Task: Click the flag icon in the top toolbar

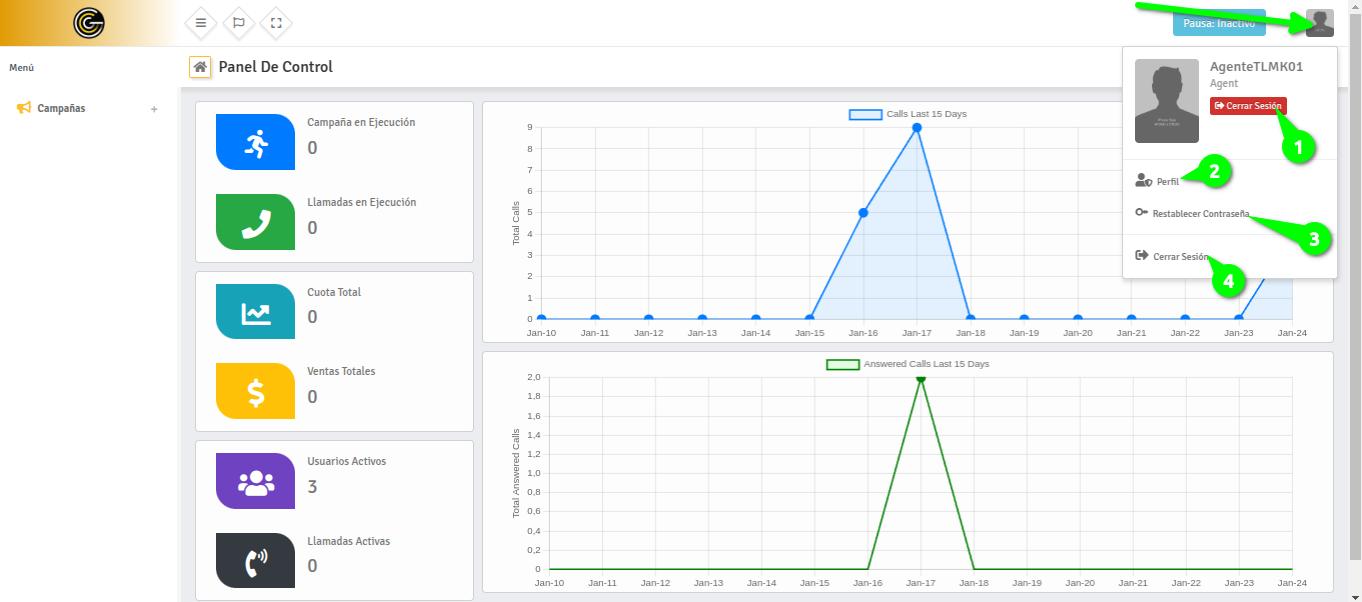Action: point(238,23)
